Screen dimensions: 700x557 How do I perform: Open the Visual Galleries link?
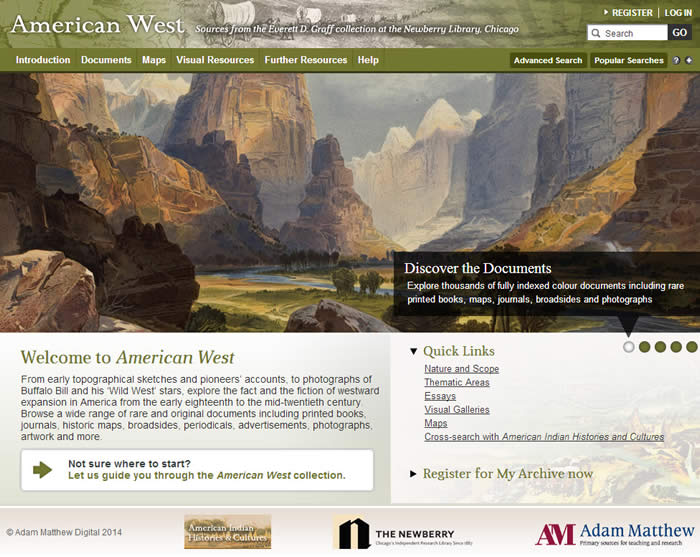[457, 409]
